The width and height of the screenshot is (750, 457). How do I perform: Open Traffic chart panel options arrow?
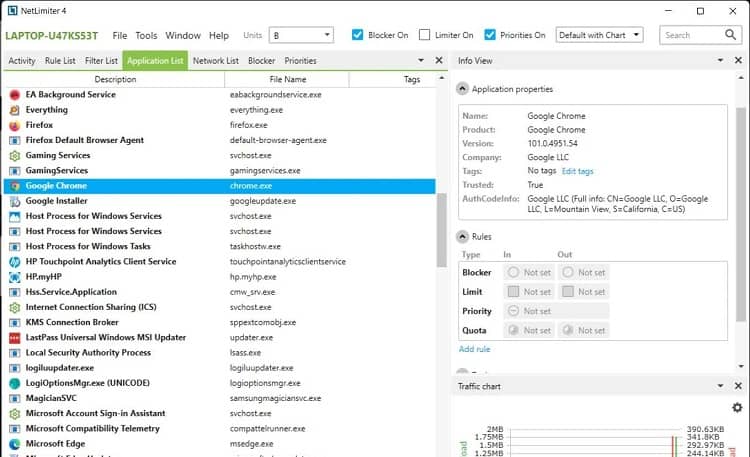click(x=720, y=386)
